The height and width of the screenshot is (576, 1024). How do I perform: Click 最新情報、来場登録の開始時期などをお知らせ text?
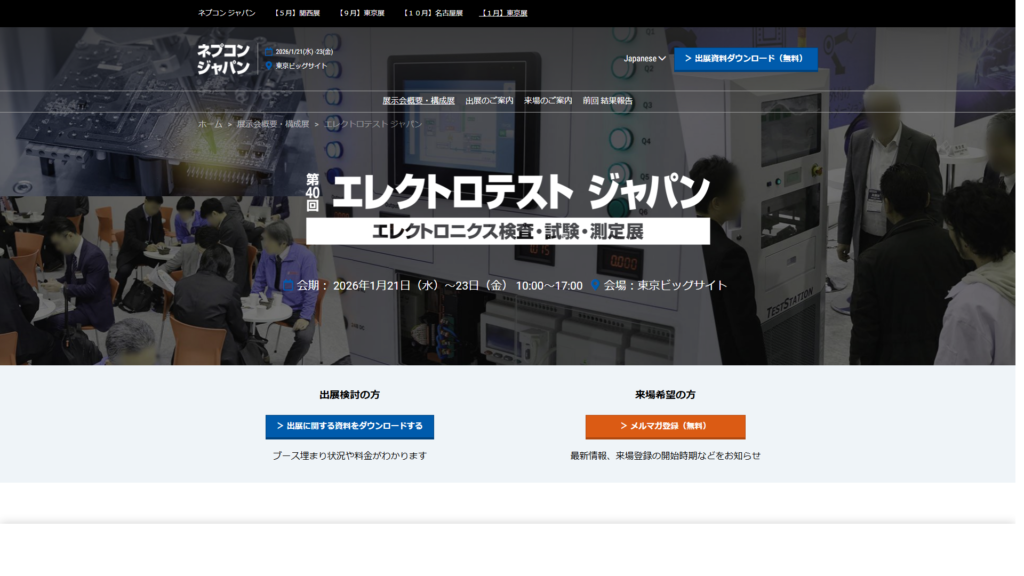coord(665,456)
